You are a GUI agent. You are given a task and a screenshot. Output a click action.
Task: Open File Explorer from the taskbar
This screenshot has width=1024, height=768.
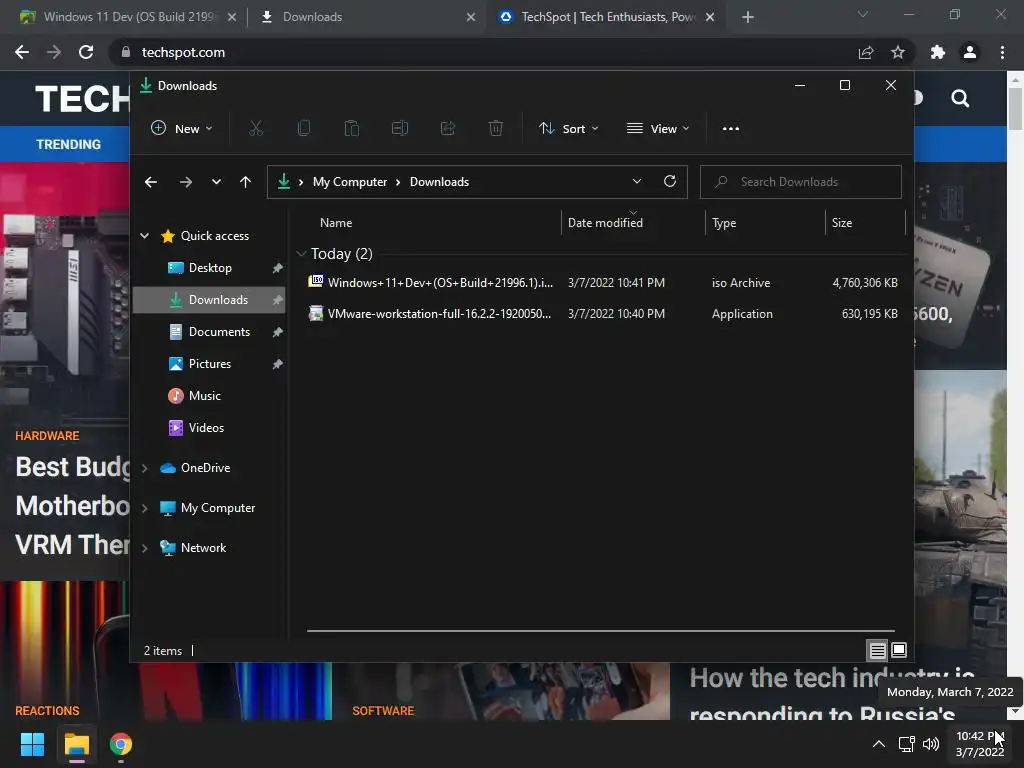[x=76, y=744]
